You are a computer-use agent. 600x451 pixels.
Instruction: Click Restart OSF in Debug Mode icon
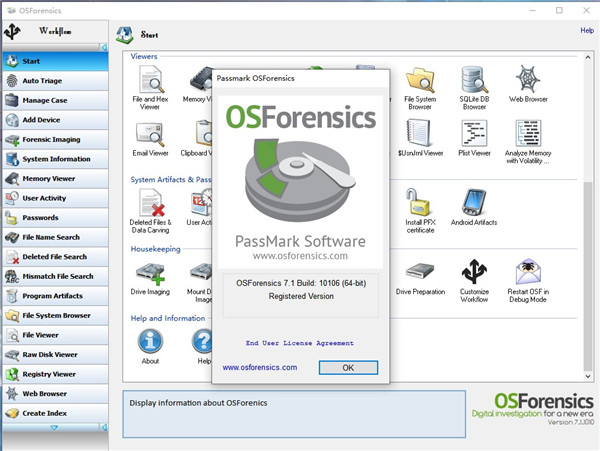tap(528, 272)
